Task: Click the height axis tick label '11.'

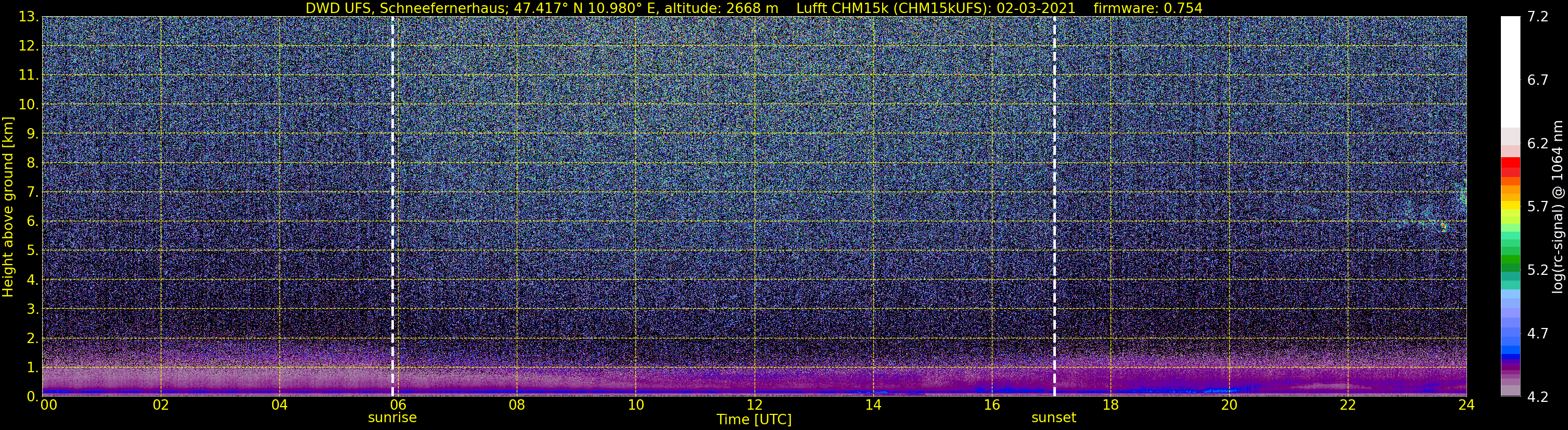Action: pyautogui.click(x=29, y=75)
